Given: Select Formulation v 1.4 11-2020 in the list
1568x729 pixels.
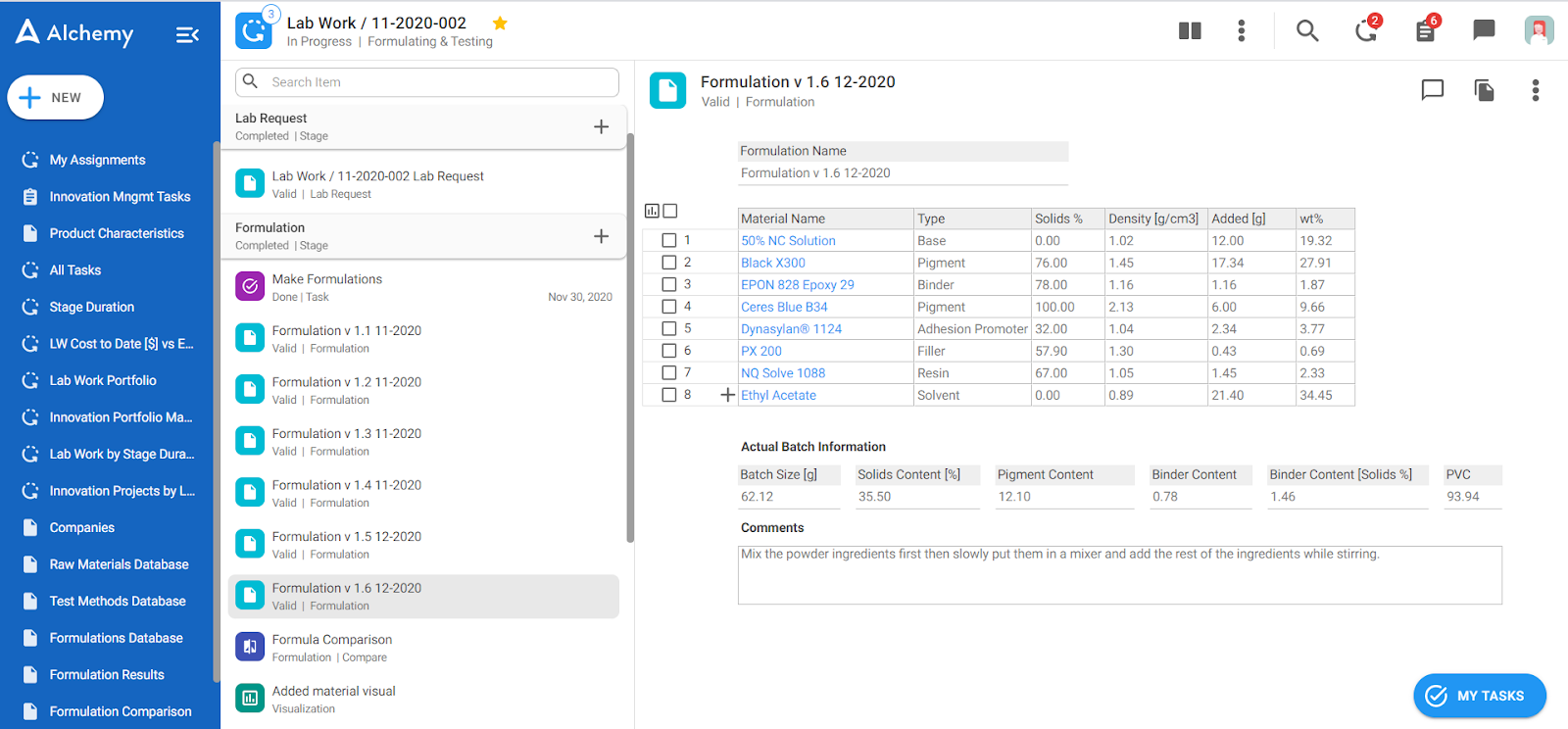Looking at the screenshot, I should pos(423,493).
